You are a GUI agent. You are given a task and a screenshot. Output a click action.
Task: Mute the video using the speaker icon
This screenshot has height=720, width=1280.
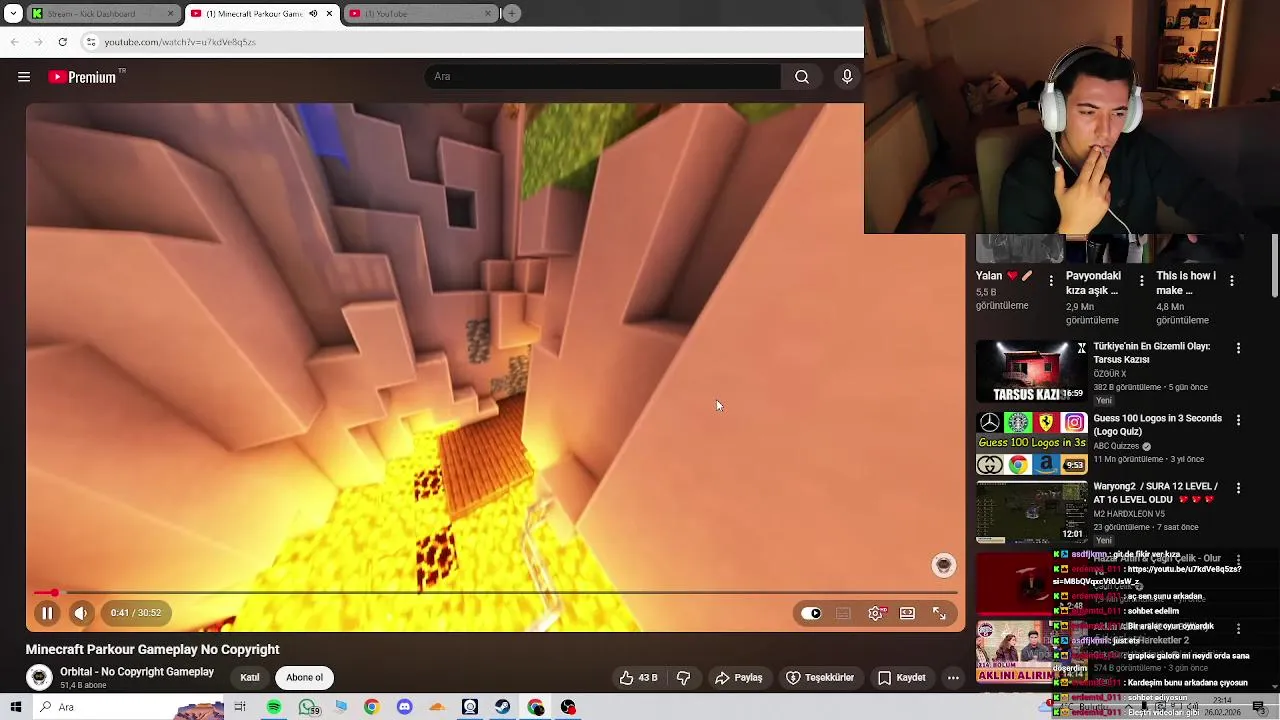(81, 613)
